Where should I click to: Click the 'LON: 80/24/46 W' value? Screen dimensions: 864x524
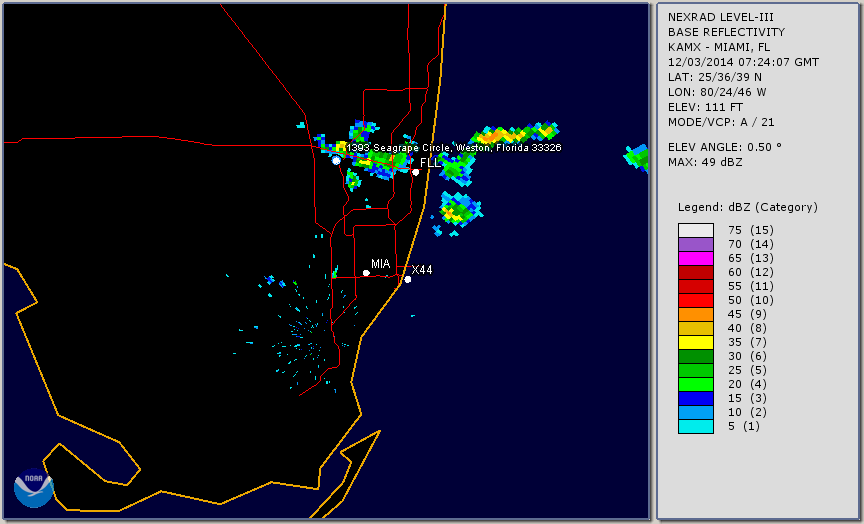click(x=717, y=92)
